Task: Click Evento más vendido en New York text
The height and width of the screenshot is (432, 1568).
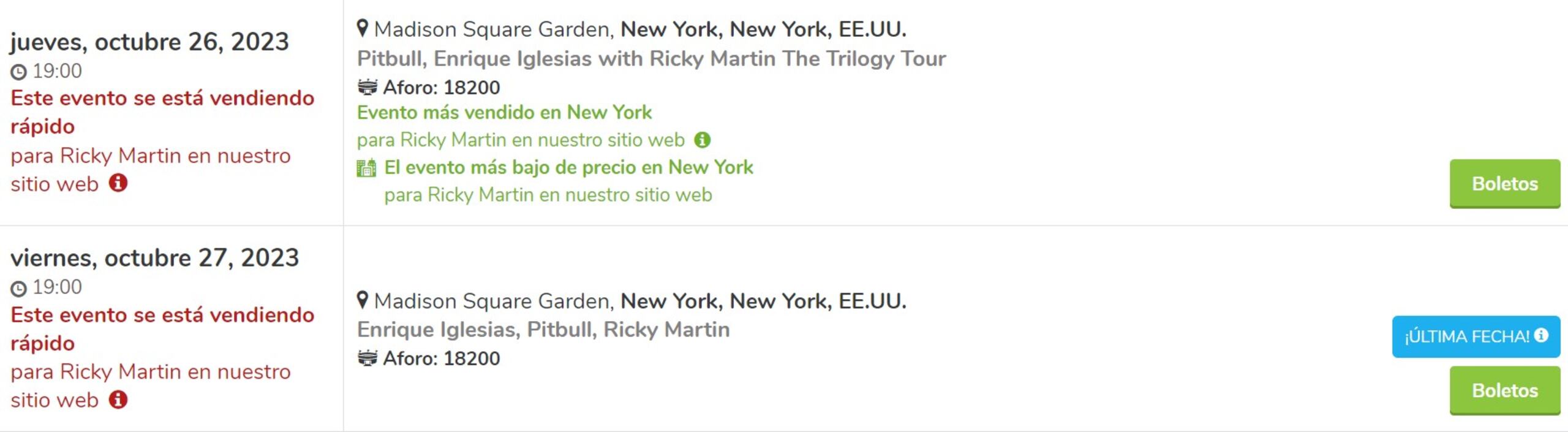Action: point(504,112)
